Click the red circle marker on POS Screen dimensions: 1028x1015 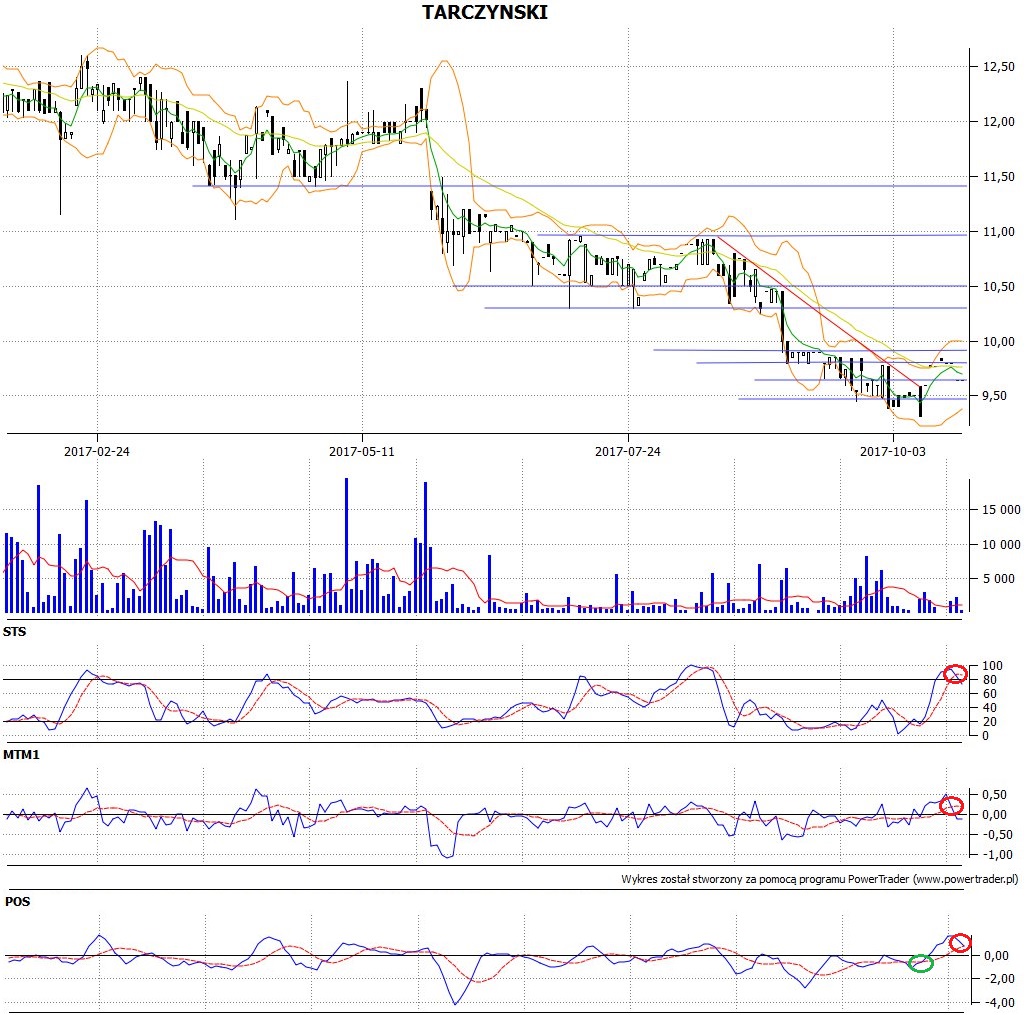(x=960, y=943)
